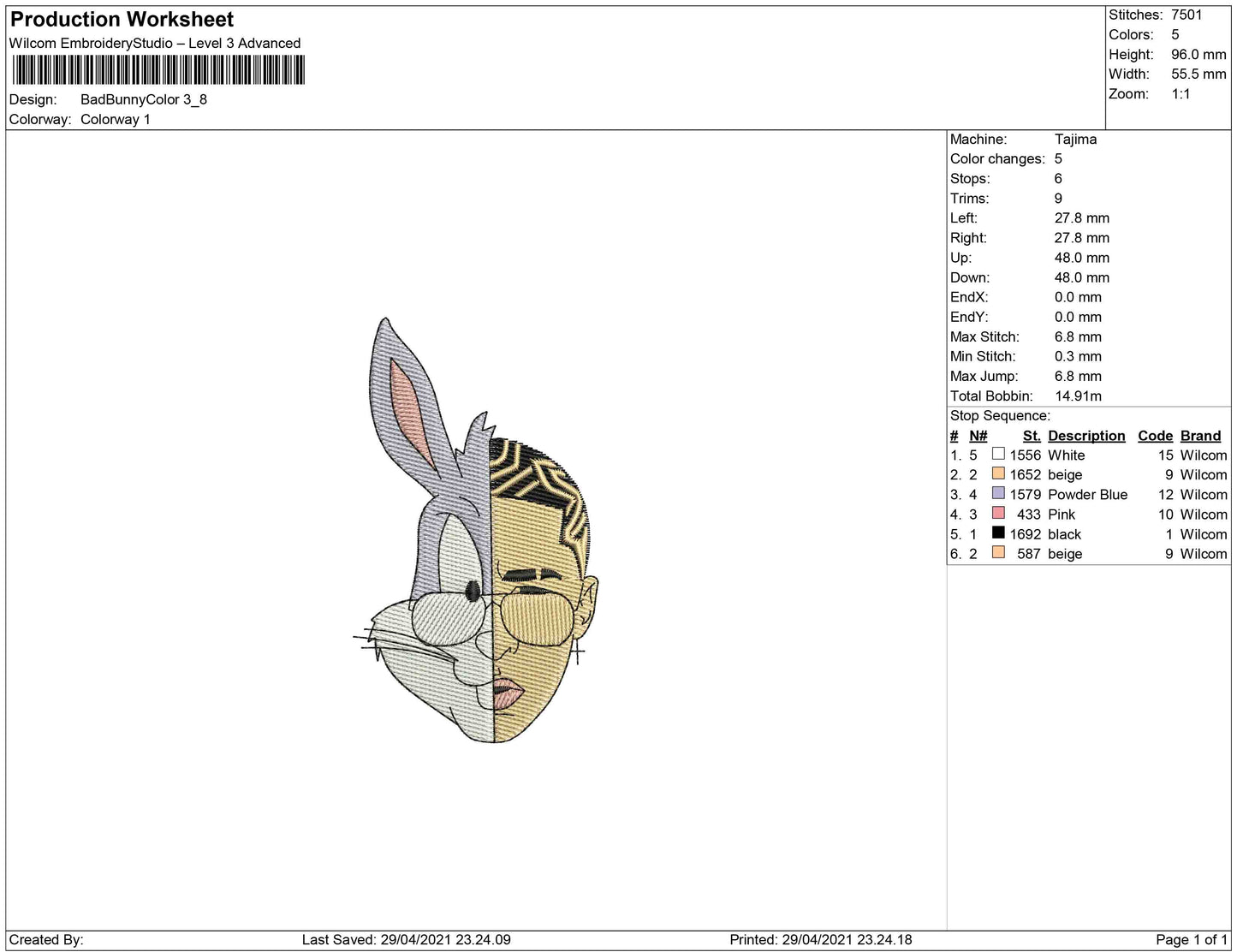This screenshot has height=952, width=1237.
Task: Click the Description column header
Action: [x=1085, y=436]
